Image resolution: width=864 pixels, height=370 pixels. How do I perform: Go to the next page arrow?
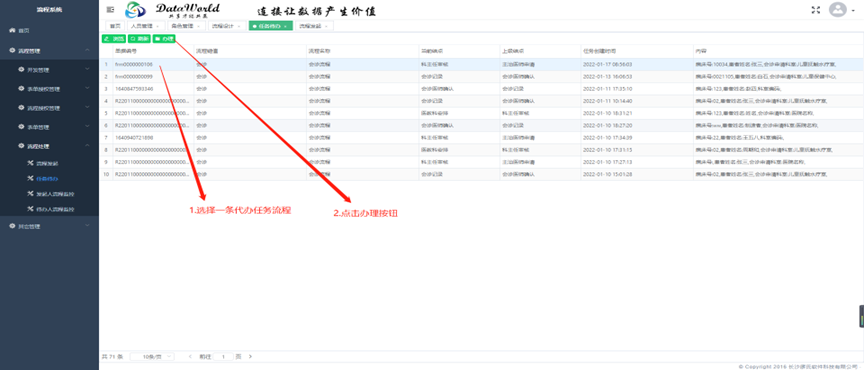click(x=250, y=357)
